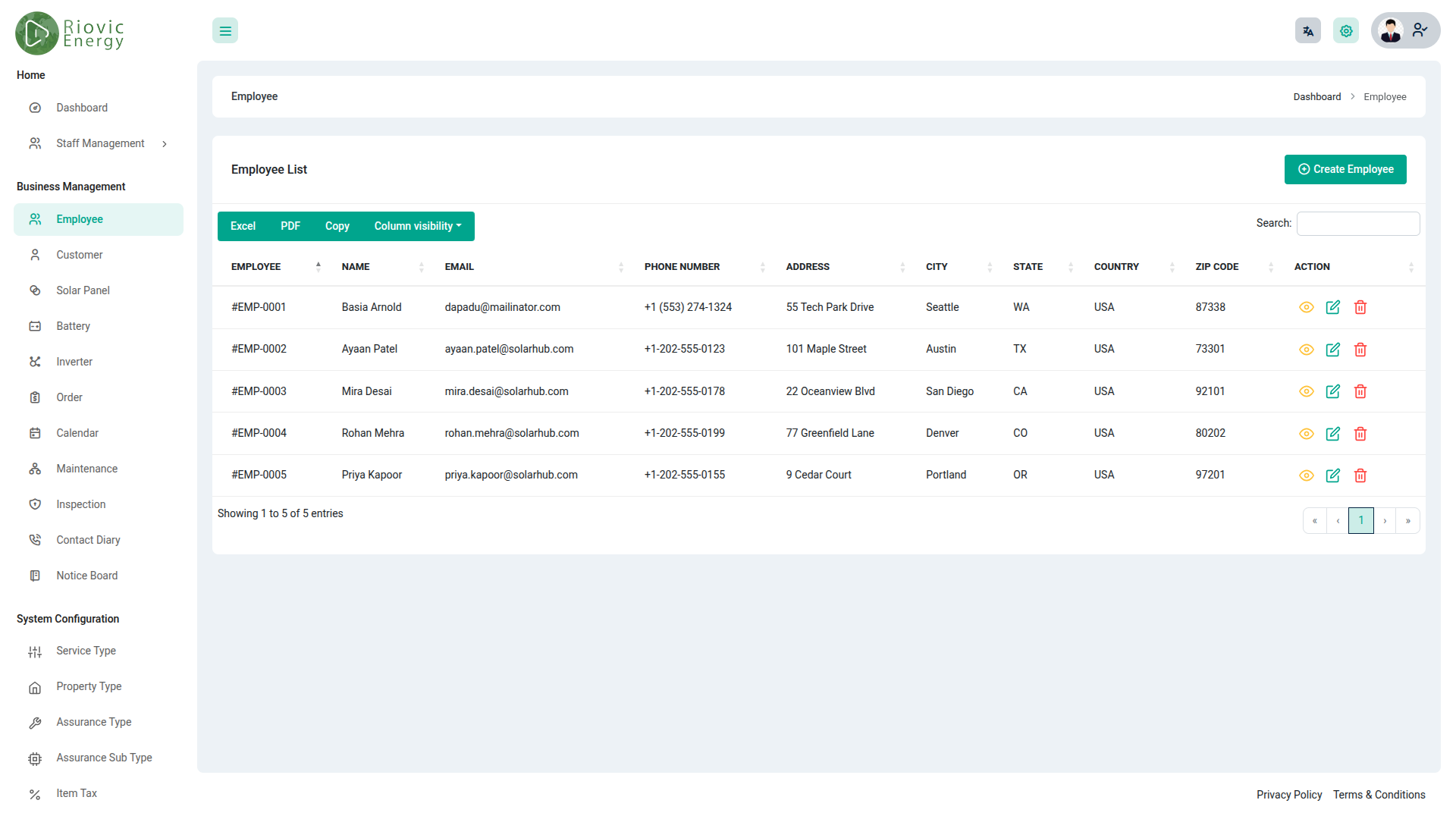
Task: Focus the employee Search input field
Action: pos(1358,224)
